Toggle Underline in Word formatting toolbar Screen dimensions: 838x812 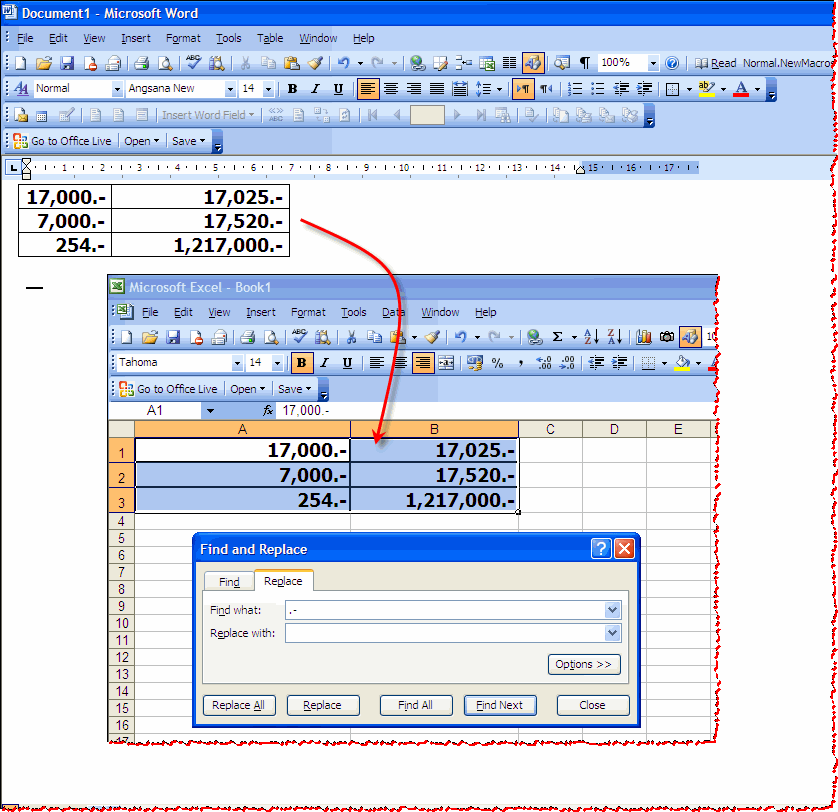[x=338, y=89]
